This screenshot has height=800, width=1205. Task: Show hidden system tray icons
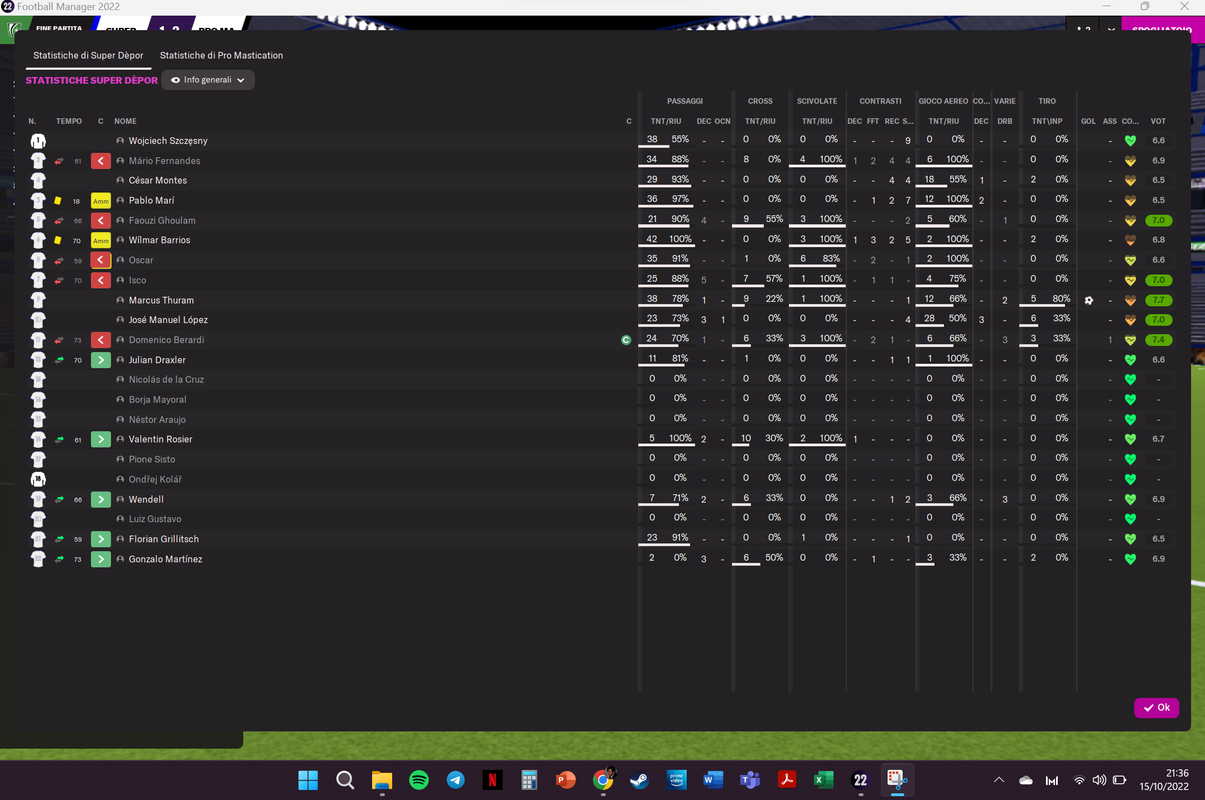tap(999, 780)
